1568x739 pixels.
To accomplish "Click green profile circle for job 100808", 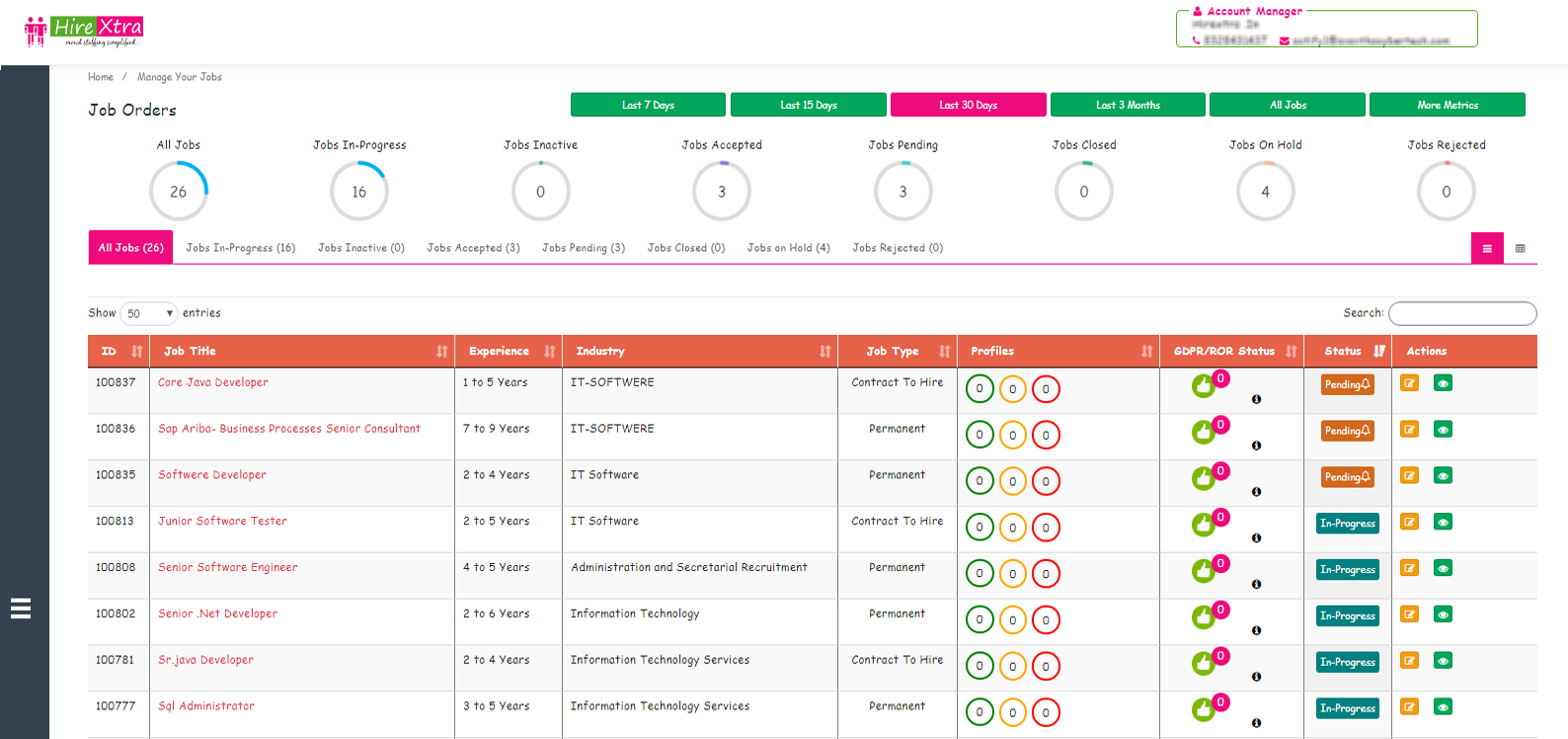I will point(980,574).
